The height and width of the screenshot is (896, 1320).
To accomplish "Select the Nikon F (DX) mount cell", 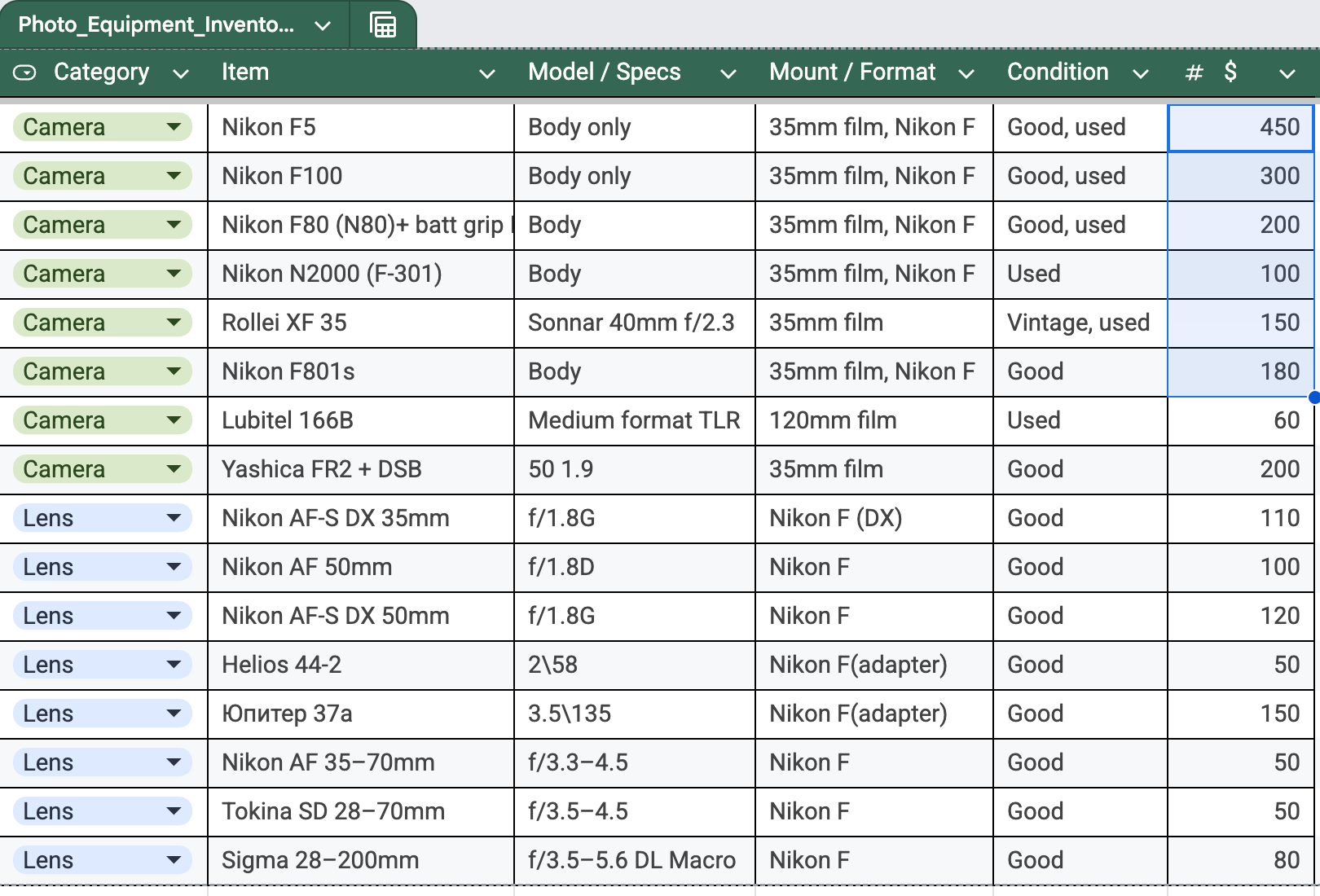I will coord(873,518).
